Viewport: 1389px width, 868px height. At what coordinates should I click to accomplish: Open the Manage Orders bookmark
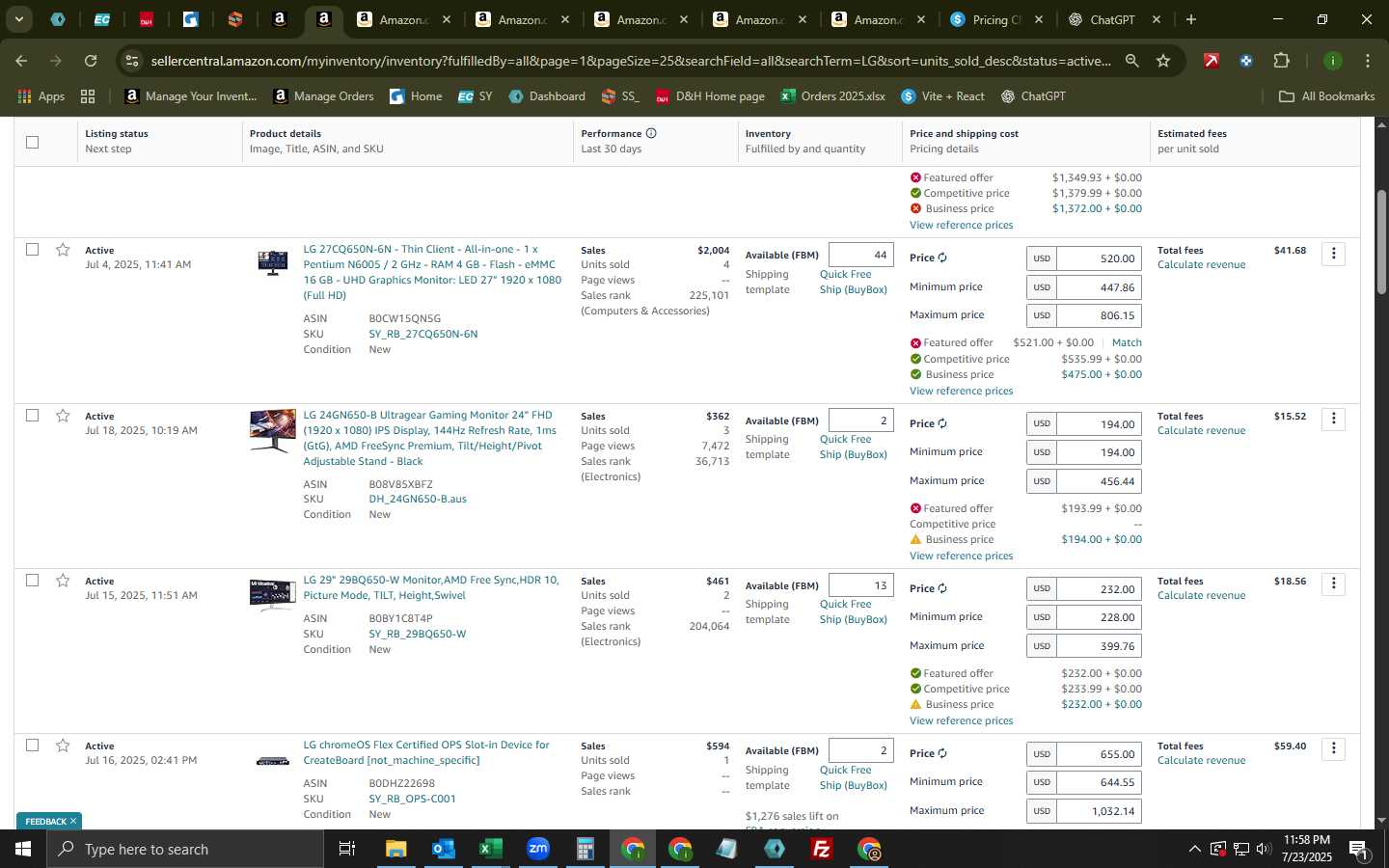coord(323,96)
